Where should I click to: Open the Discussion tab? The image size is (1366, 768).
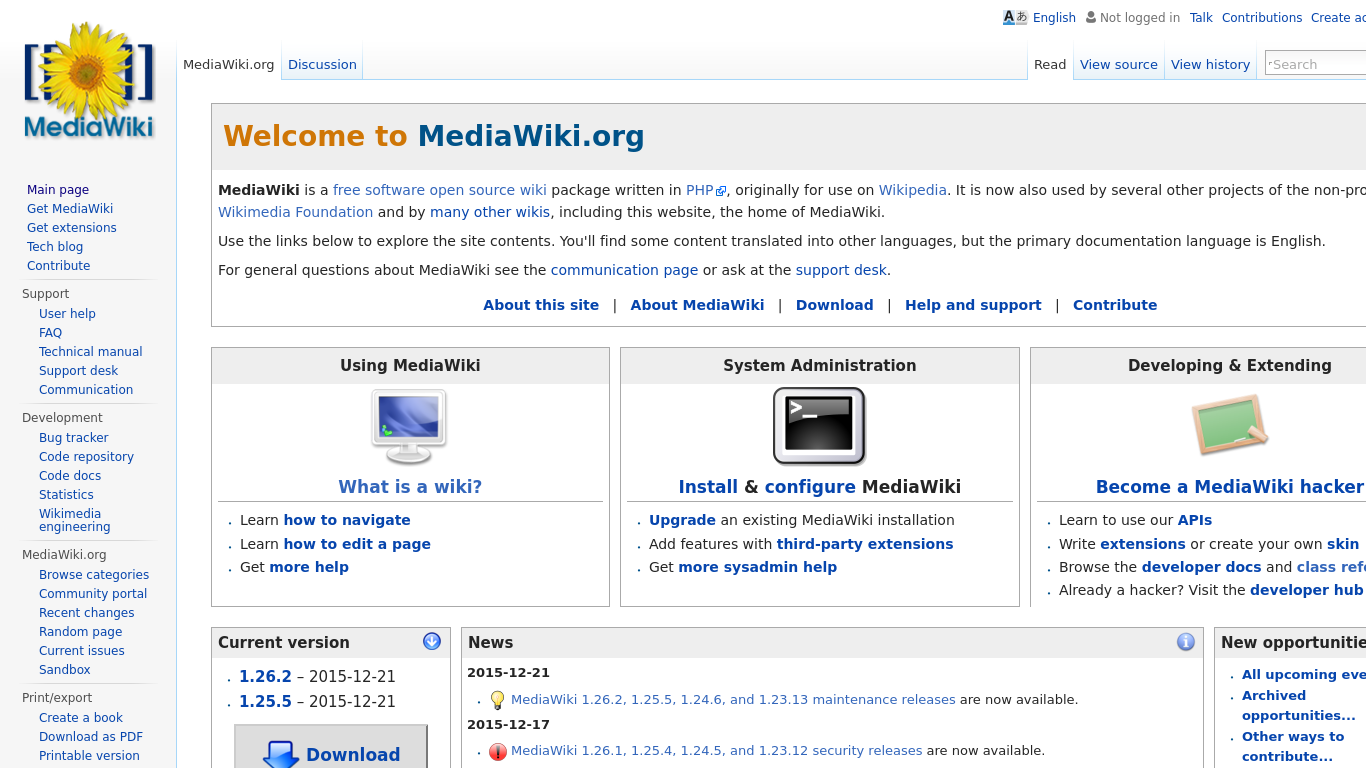pyautogui.click(x=322, y=64)
